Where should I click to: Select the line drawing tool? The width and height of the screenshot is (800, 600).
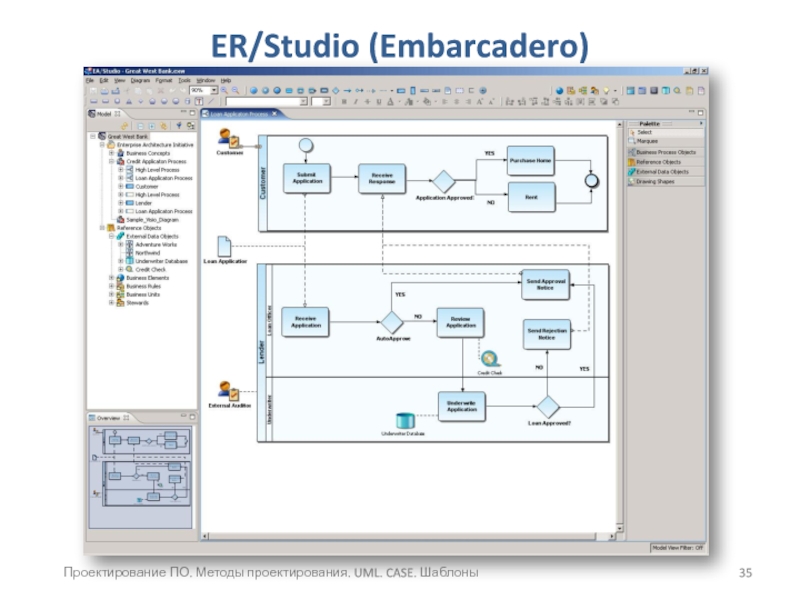[211, 102]
